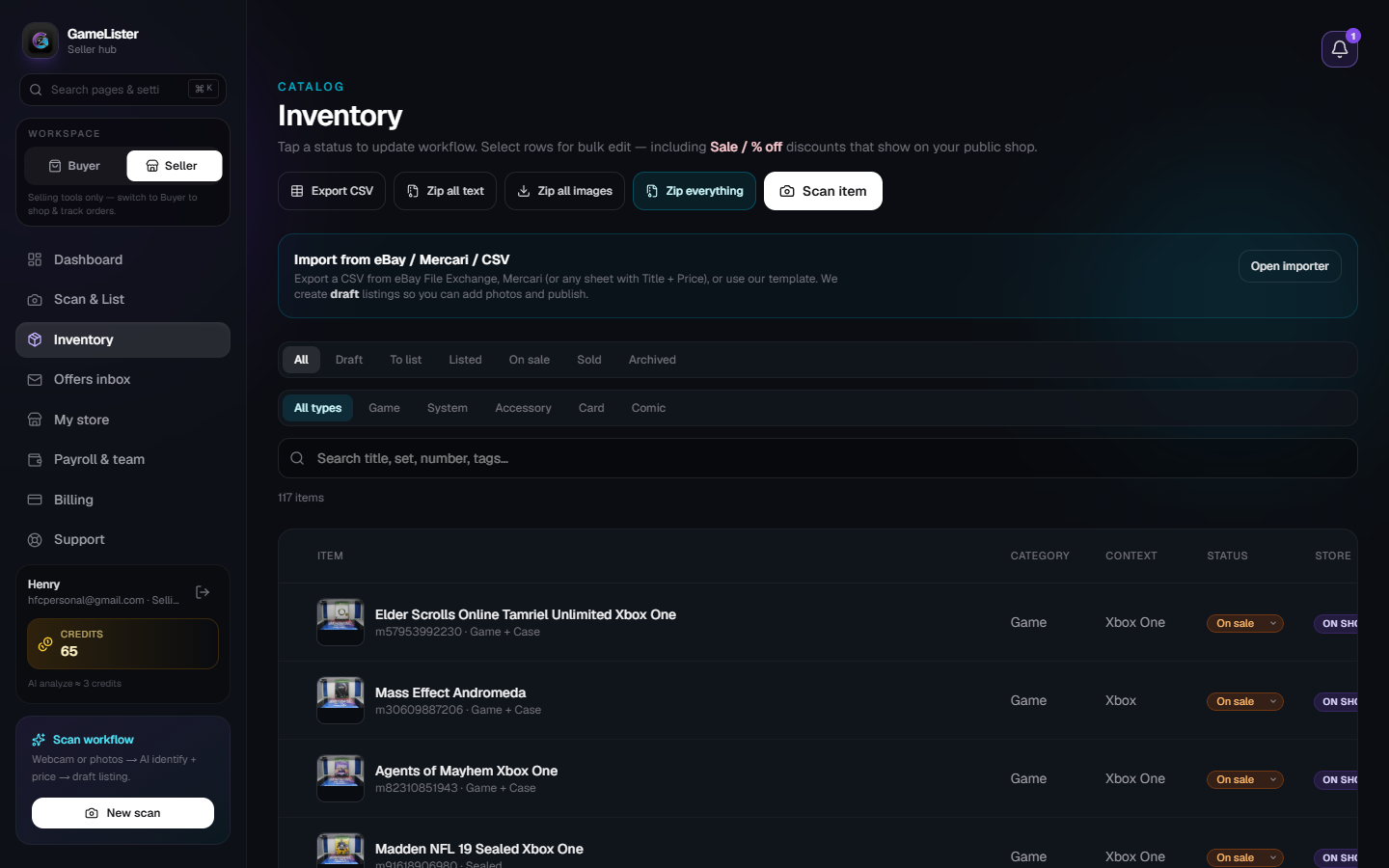Screen dimensions: 1389x868
Task: Click the Export CSV button
Action: click(x=332, y=191)
